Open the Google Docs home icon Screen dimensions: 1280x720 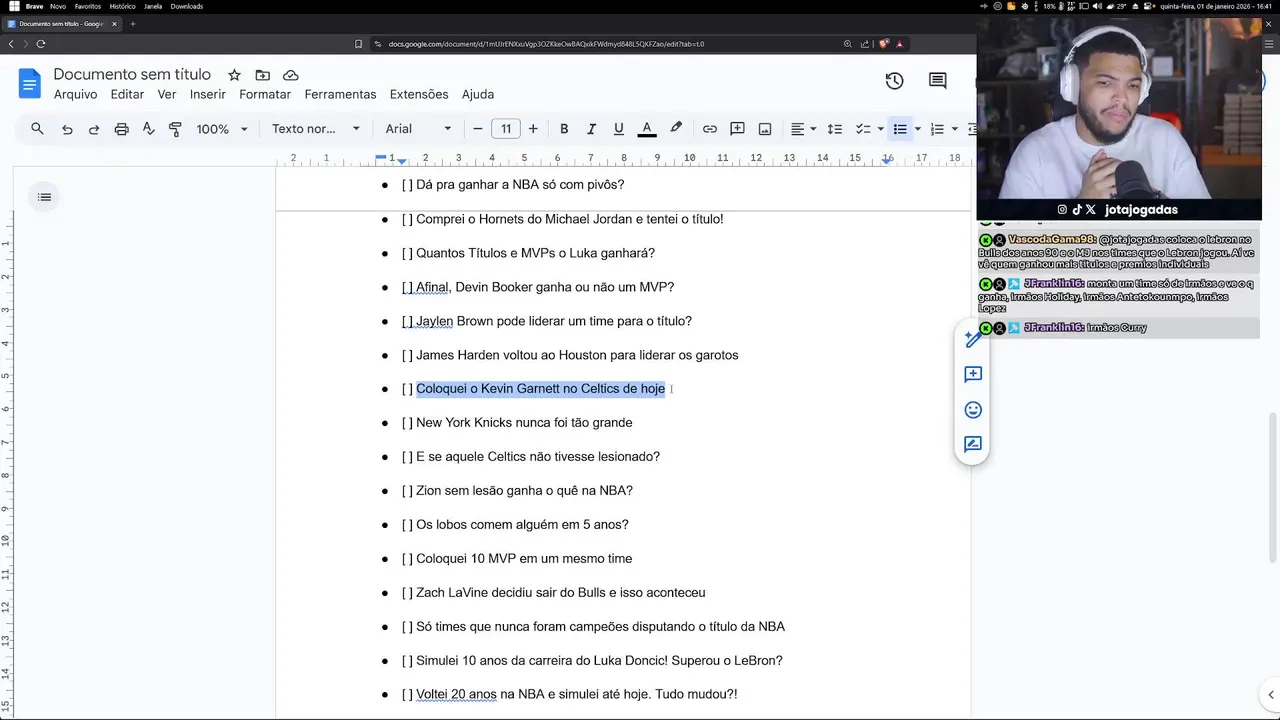[x=29, y=83]
